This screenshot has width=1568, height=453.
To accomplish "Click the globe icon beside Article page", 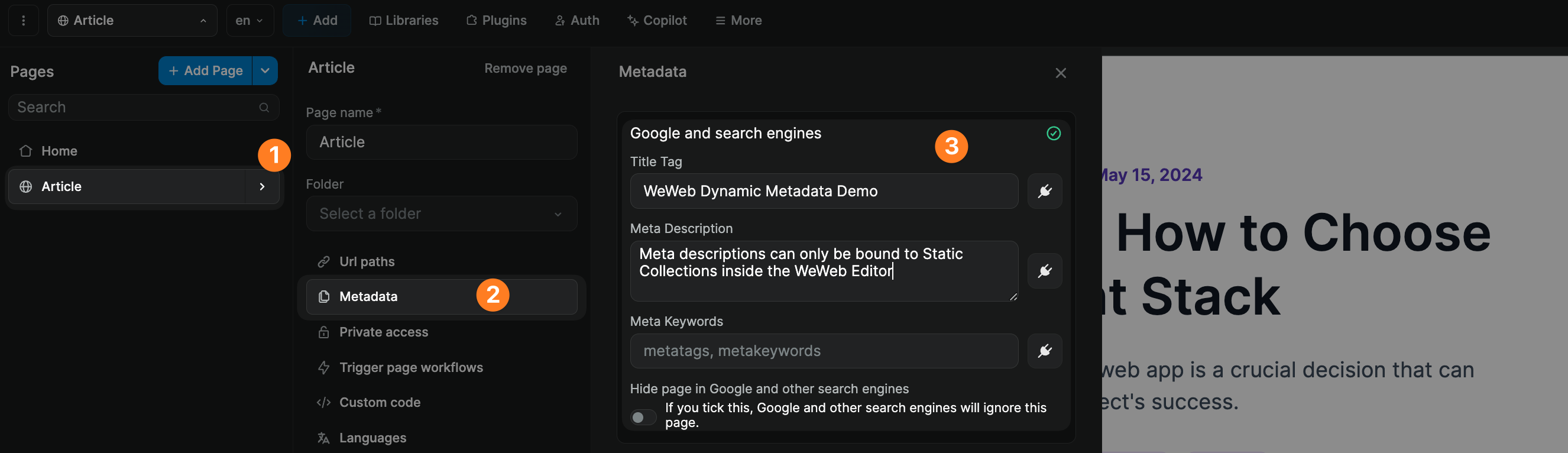I will point(25,186).
